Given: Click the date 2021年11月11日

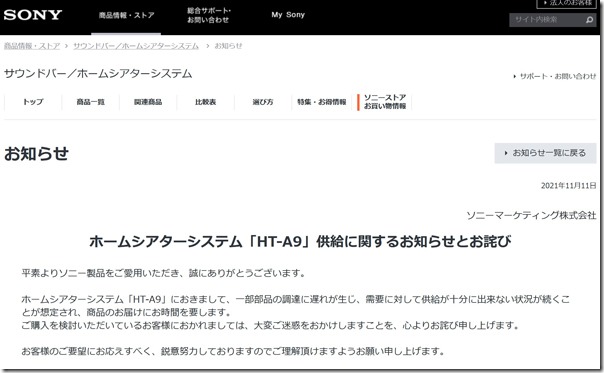Looking at the screenshot, I should pyautogui.click(x=569, y=186).
